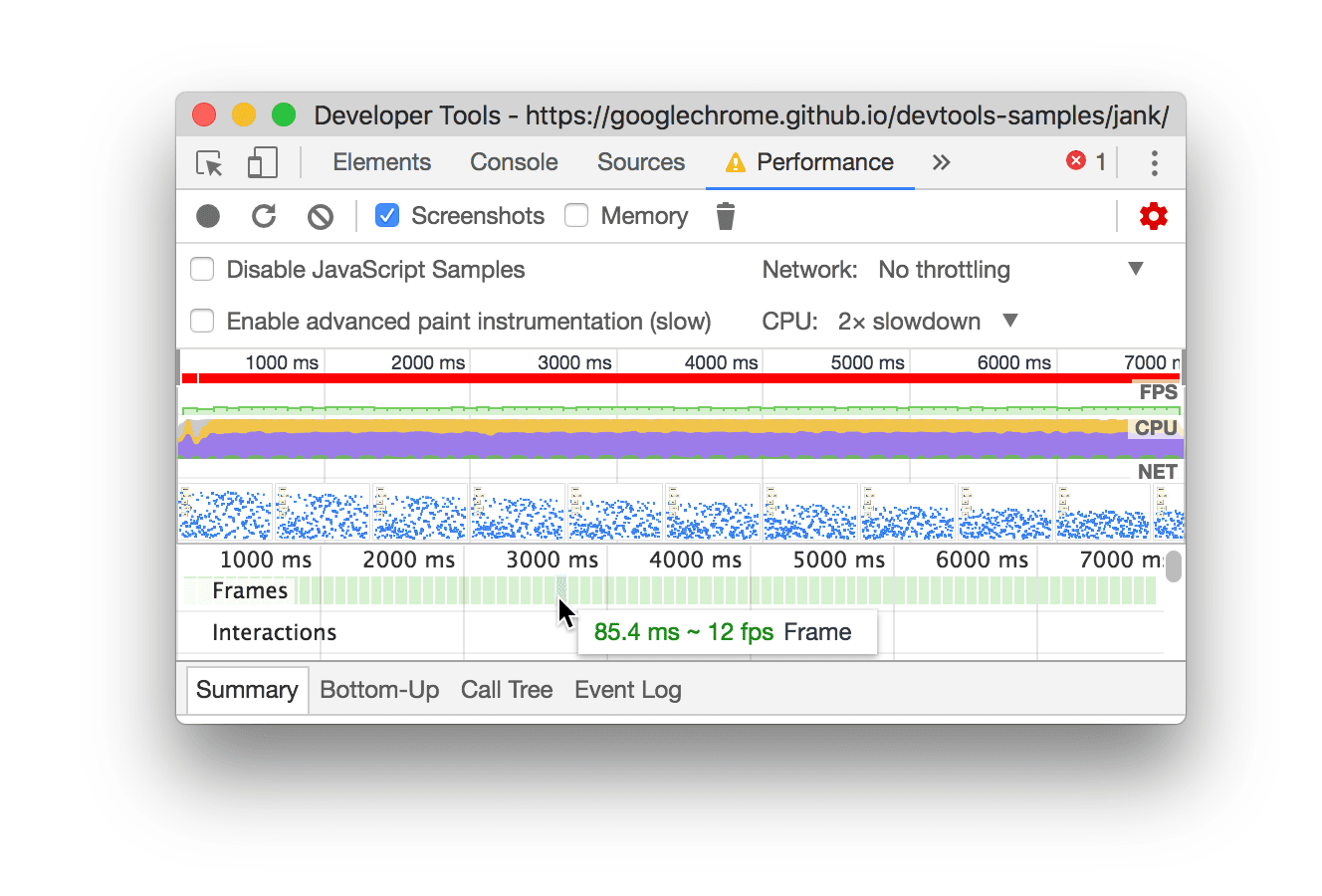1322x896 pixels.
Task: Select the inspect element cursor tool
Action: click(x=209, y=162)
